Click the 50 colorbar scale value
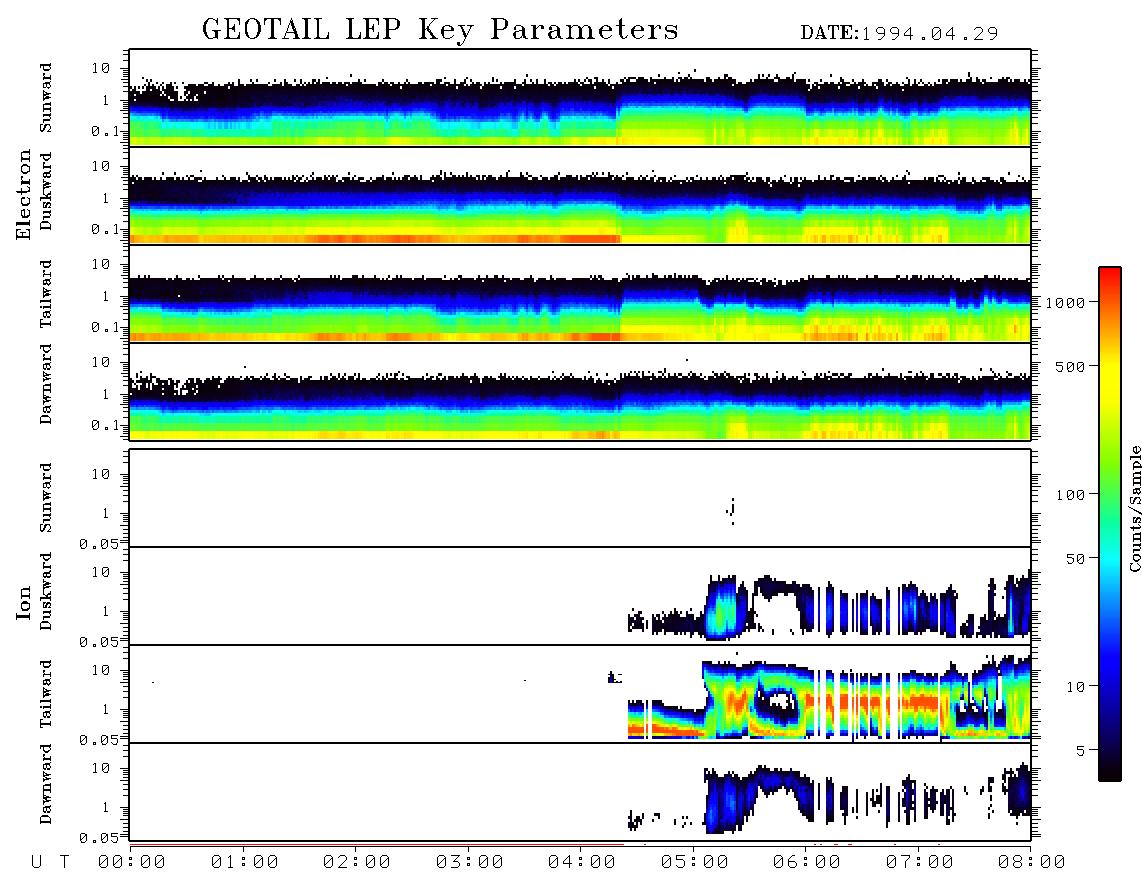1142x880 pixels. click(x=1076, y=559)
